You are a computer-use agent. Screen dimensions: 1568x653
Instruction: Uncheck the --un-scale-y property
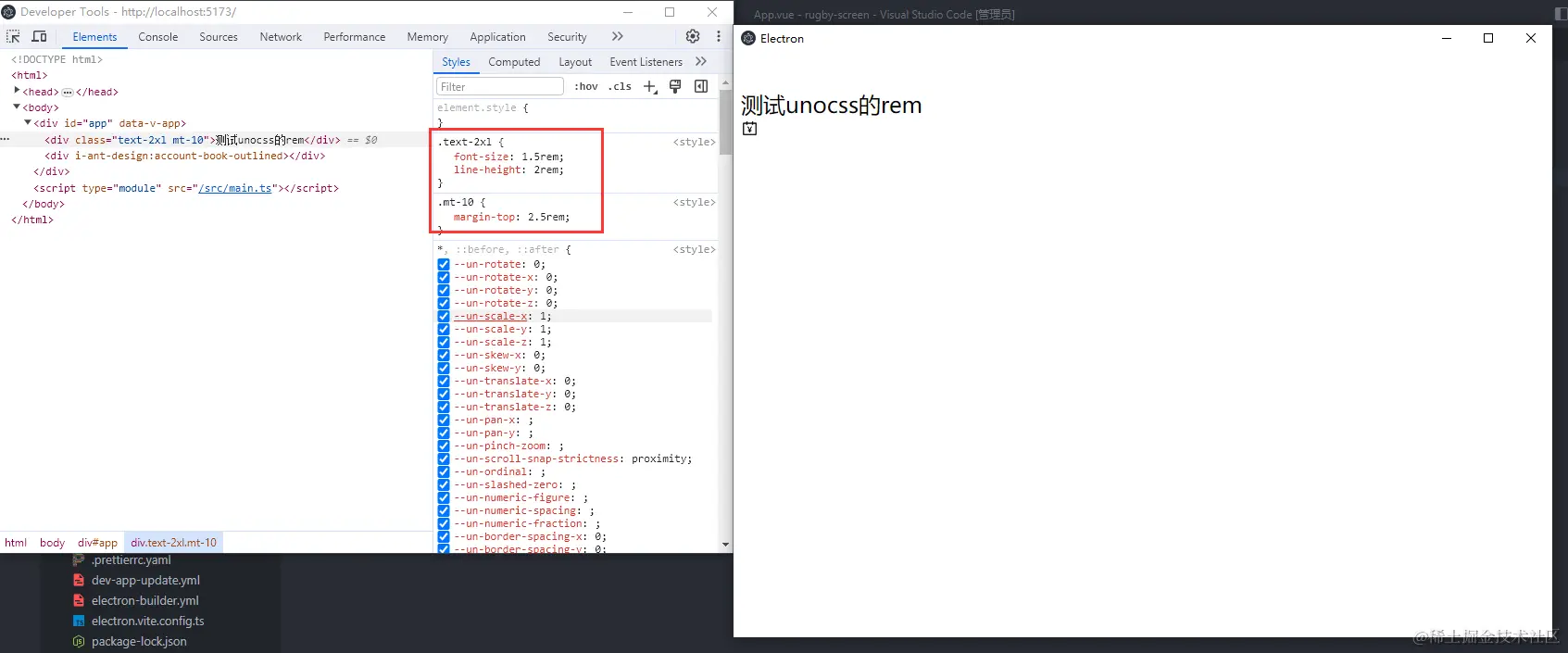tap(444, 329)
